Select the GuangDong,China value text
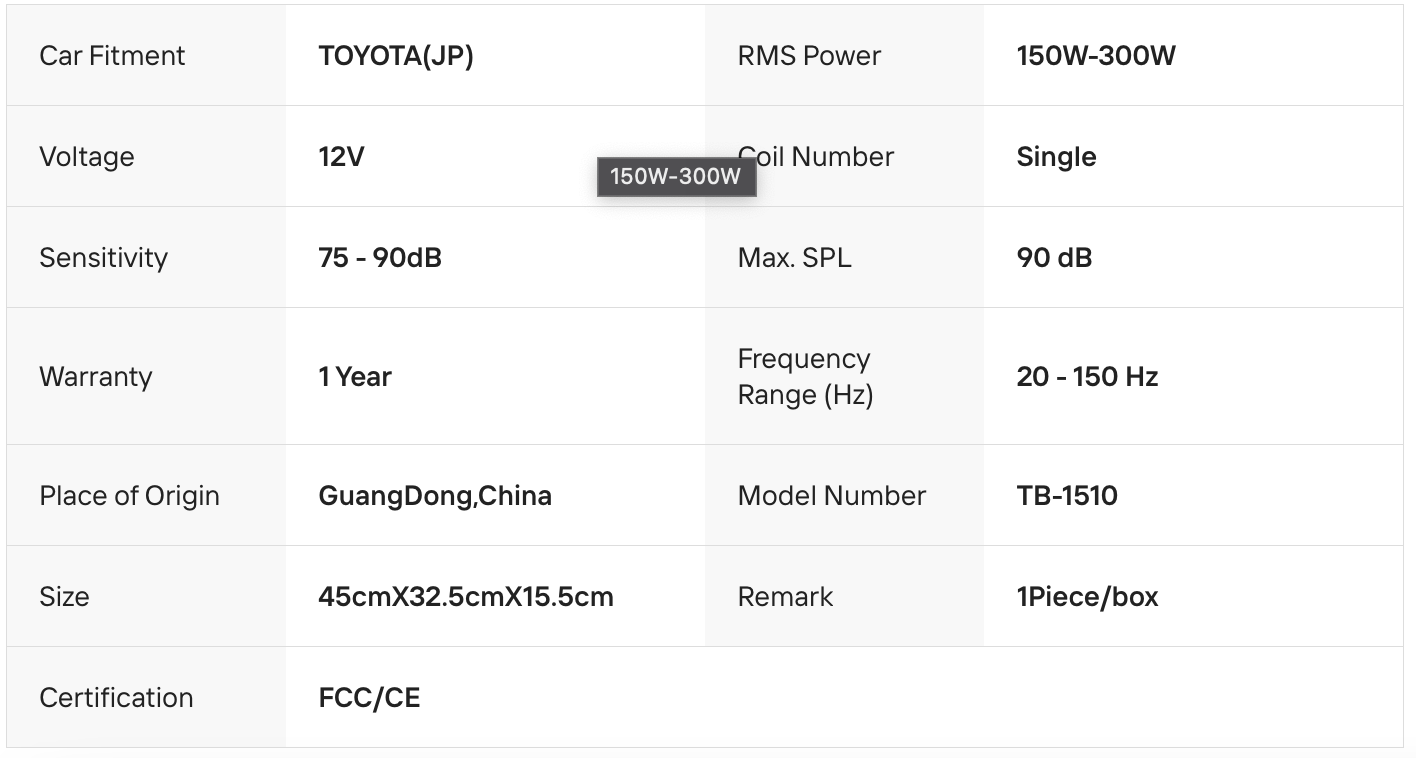The height and width of the screenshot is (758, 1416). click(435, 496)
